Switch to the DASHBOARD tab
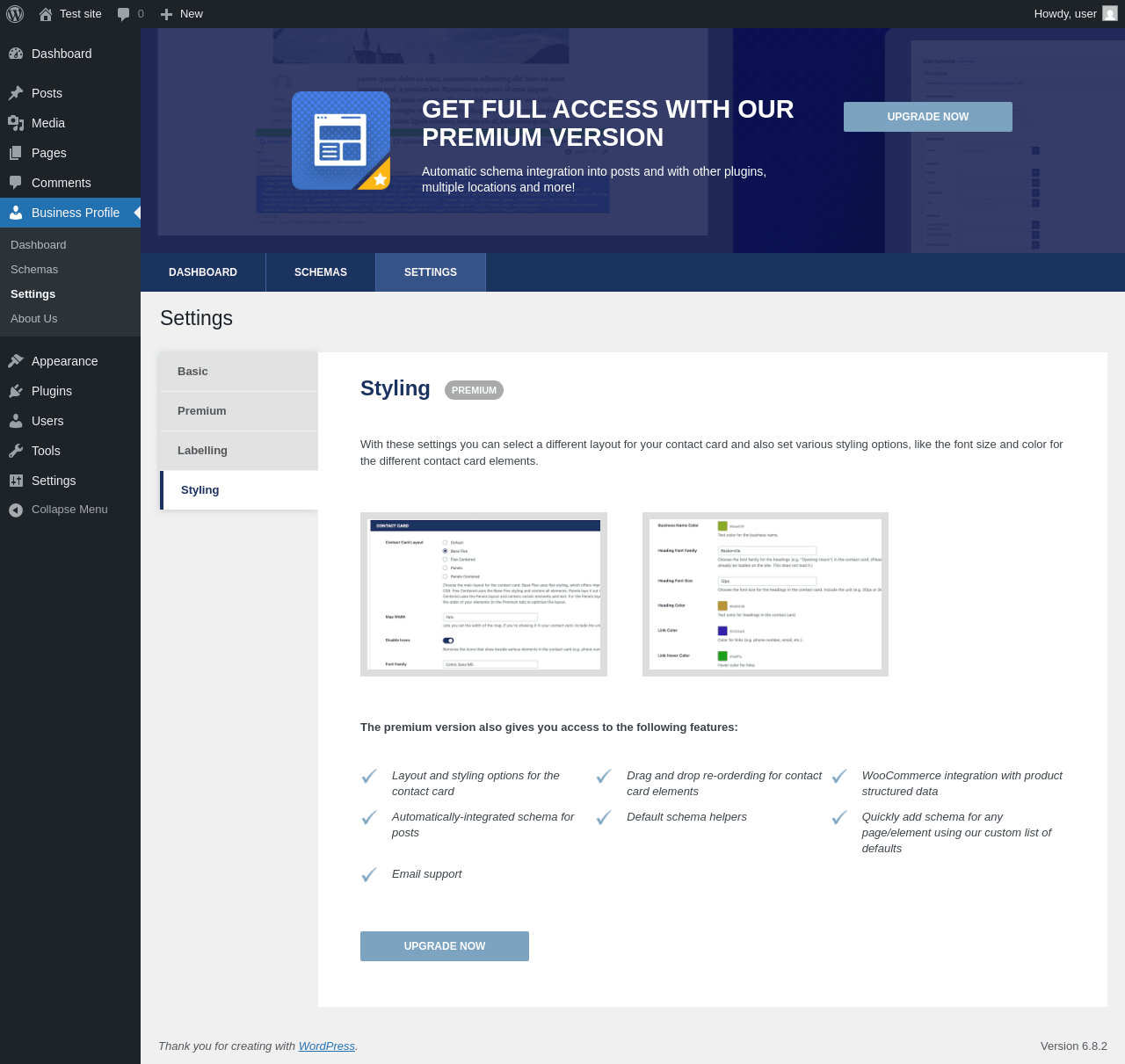This screenshot has height=1064, width=1125. tap(203, 272)
